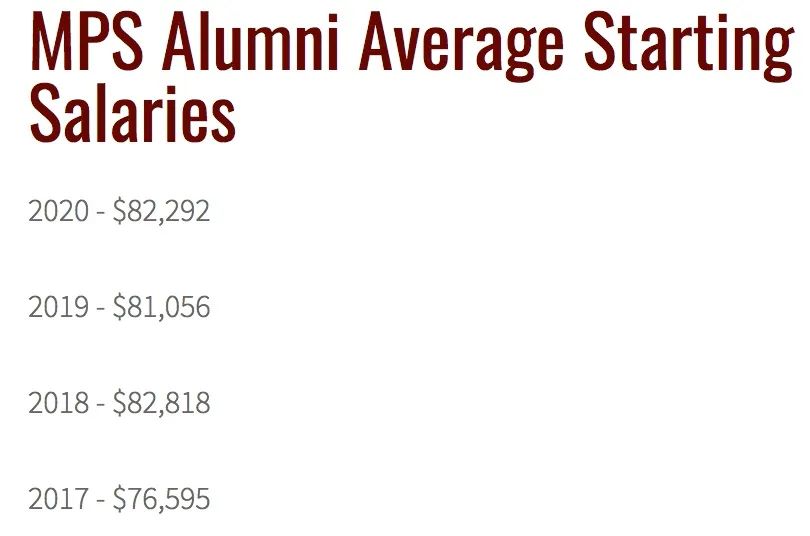This screenshot has height=536, width=810.
Task: Click the dash after 2019
Action: pos(101,308)
